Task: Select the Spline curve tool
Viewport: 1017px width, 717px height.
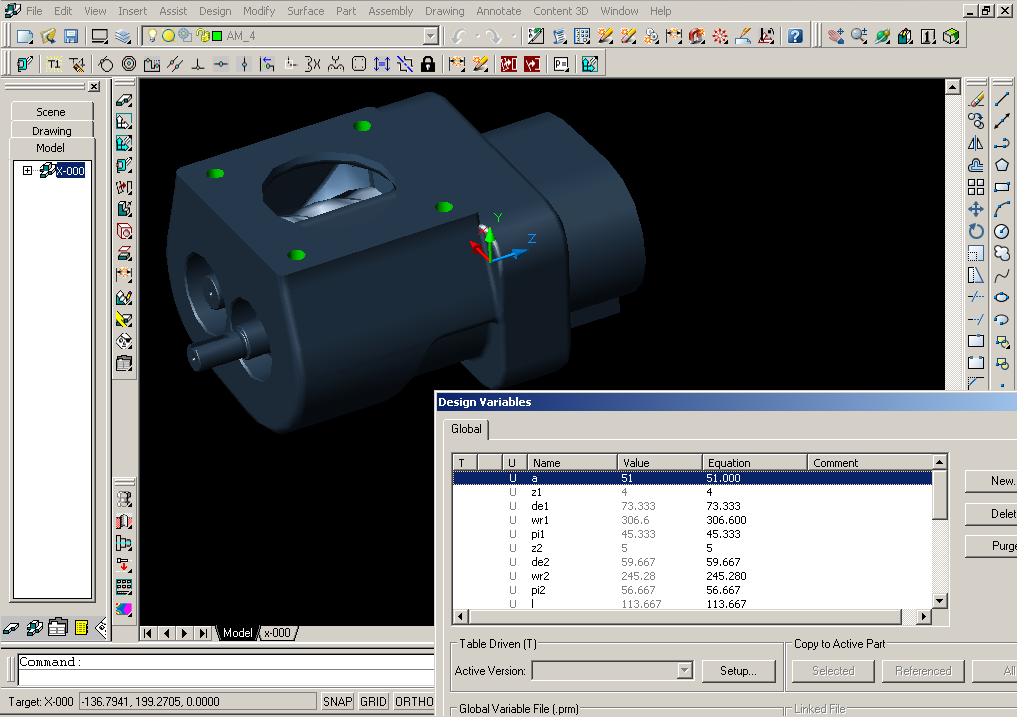Action: click(1002, 275)
